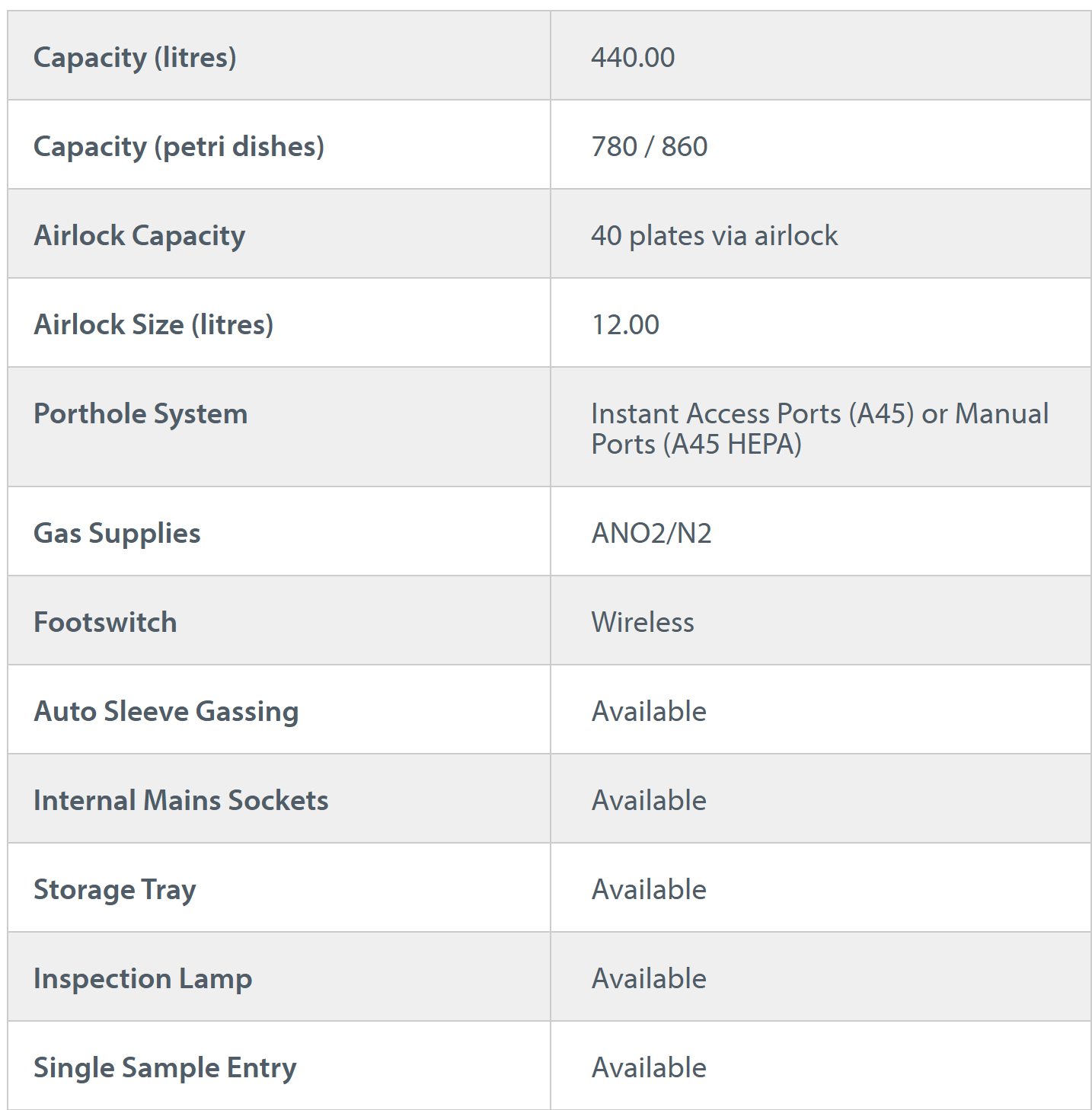Select the "ANO2/N2" gas value

[x=652, y=533]
